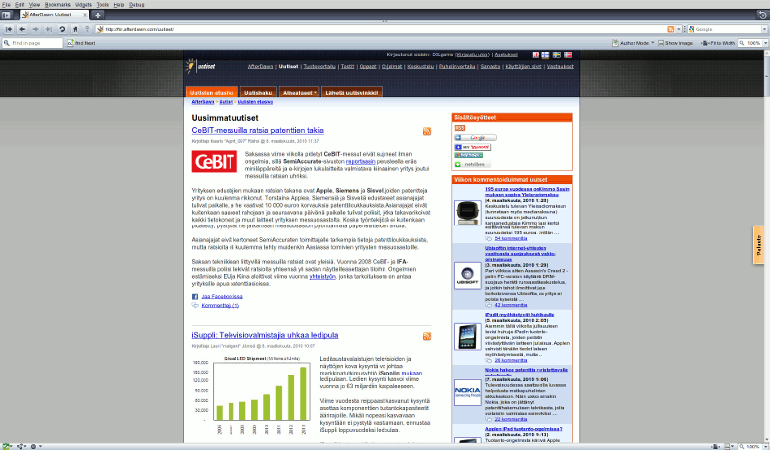
Task: Close the AfterDawn Uutiset tab
Action: [85, 15]
